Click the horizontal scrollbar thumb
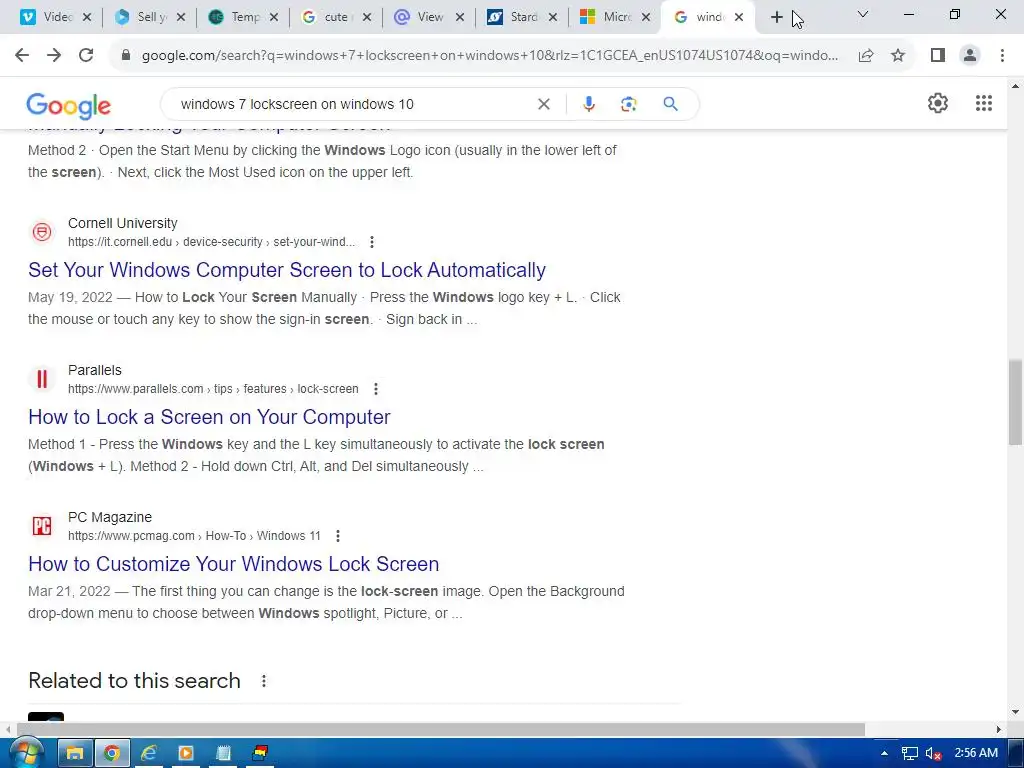 [441, 729]
